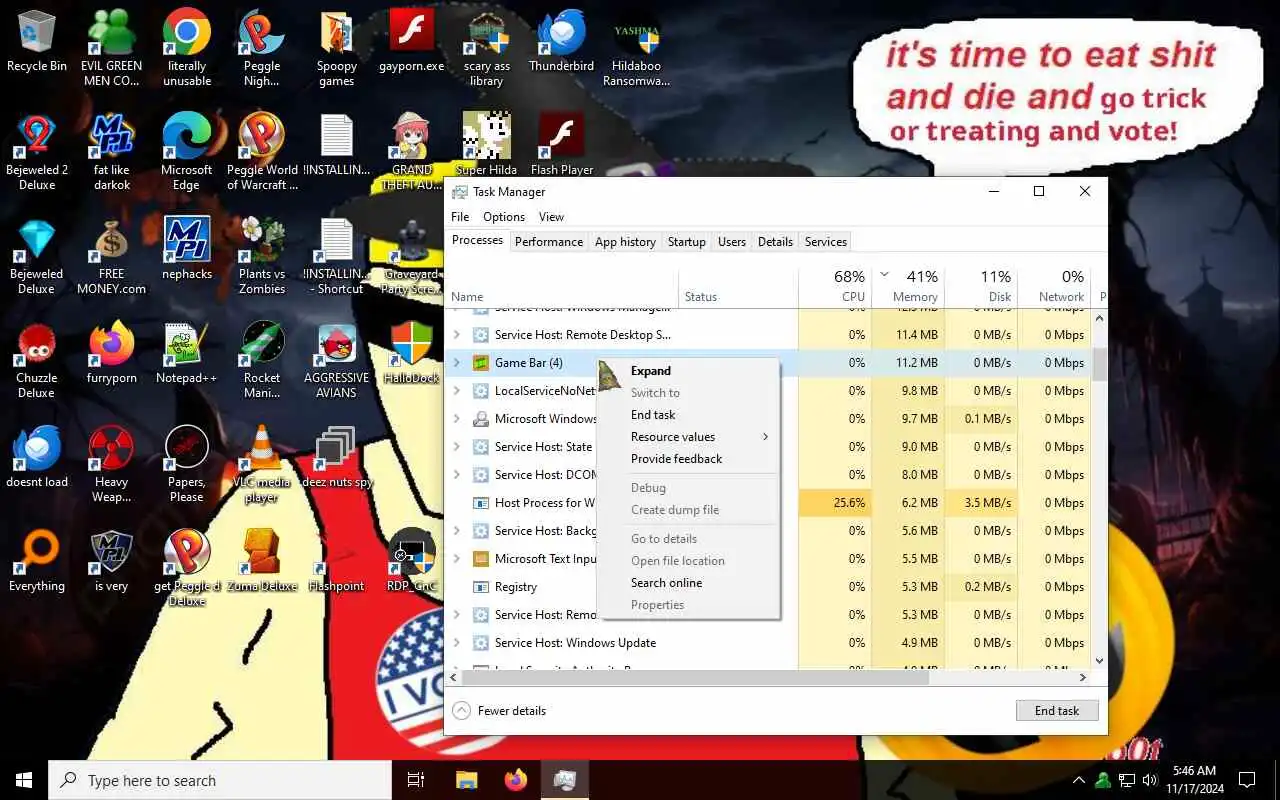Open the AGGRESSIVE AVIANS desktop icon

pyautogui.click(x=337, y=360)
